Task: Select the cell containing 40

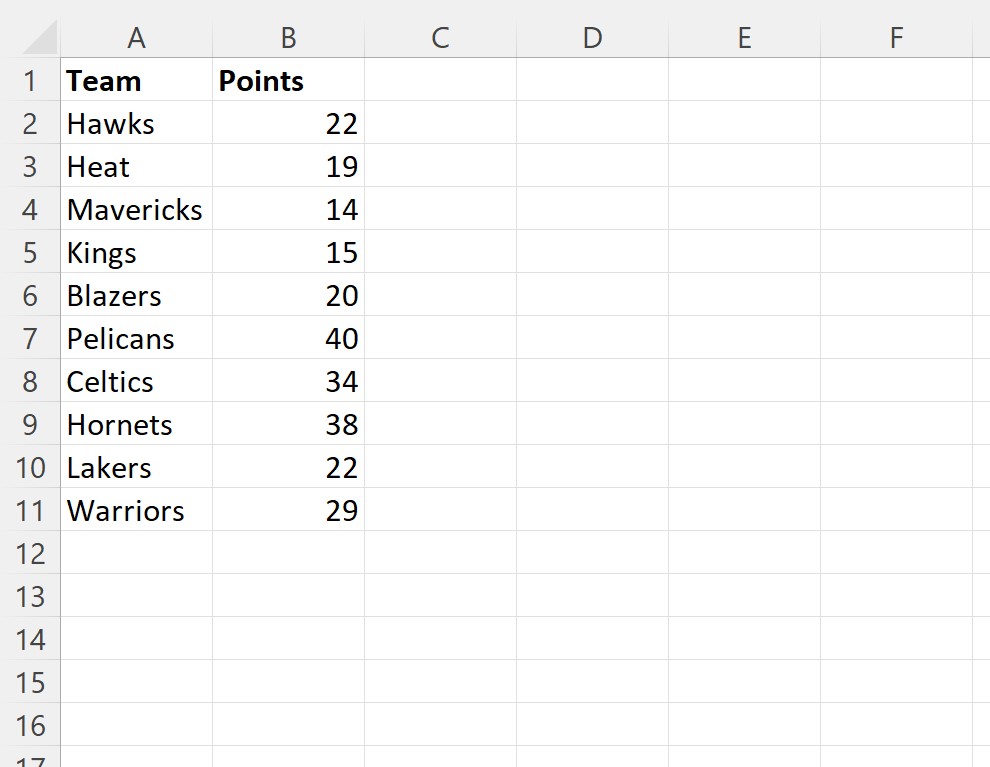Action: tap(289, 338)
